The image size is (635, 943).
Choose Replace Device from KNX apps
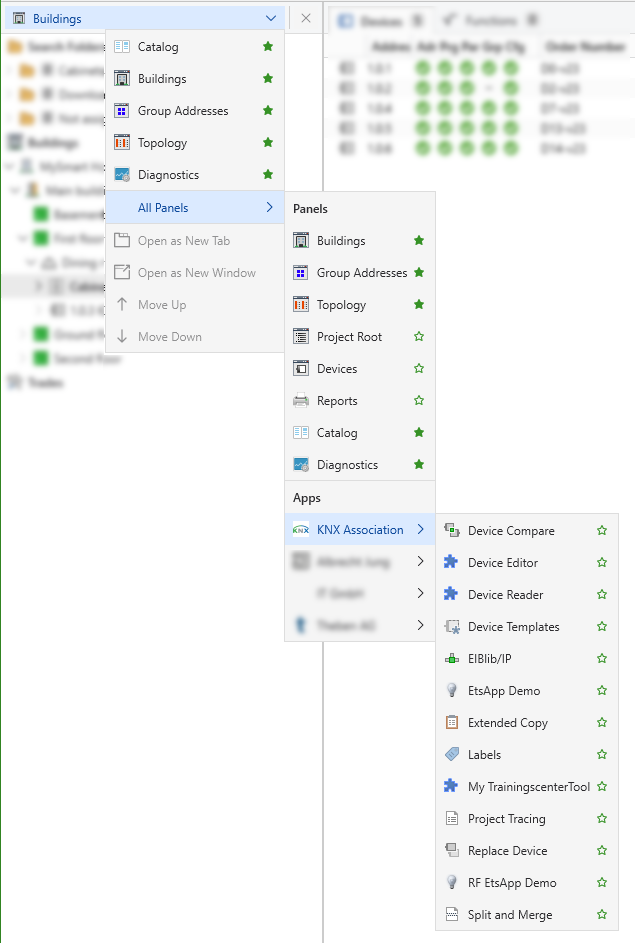click(x=527, y=850)
